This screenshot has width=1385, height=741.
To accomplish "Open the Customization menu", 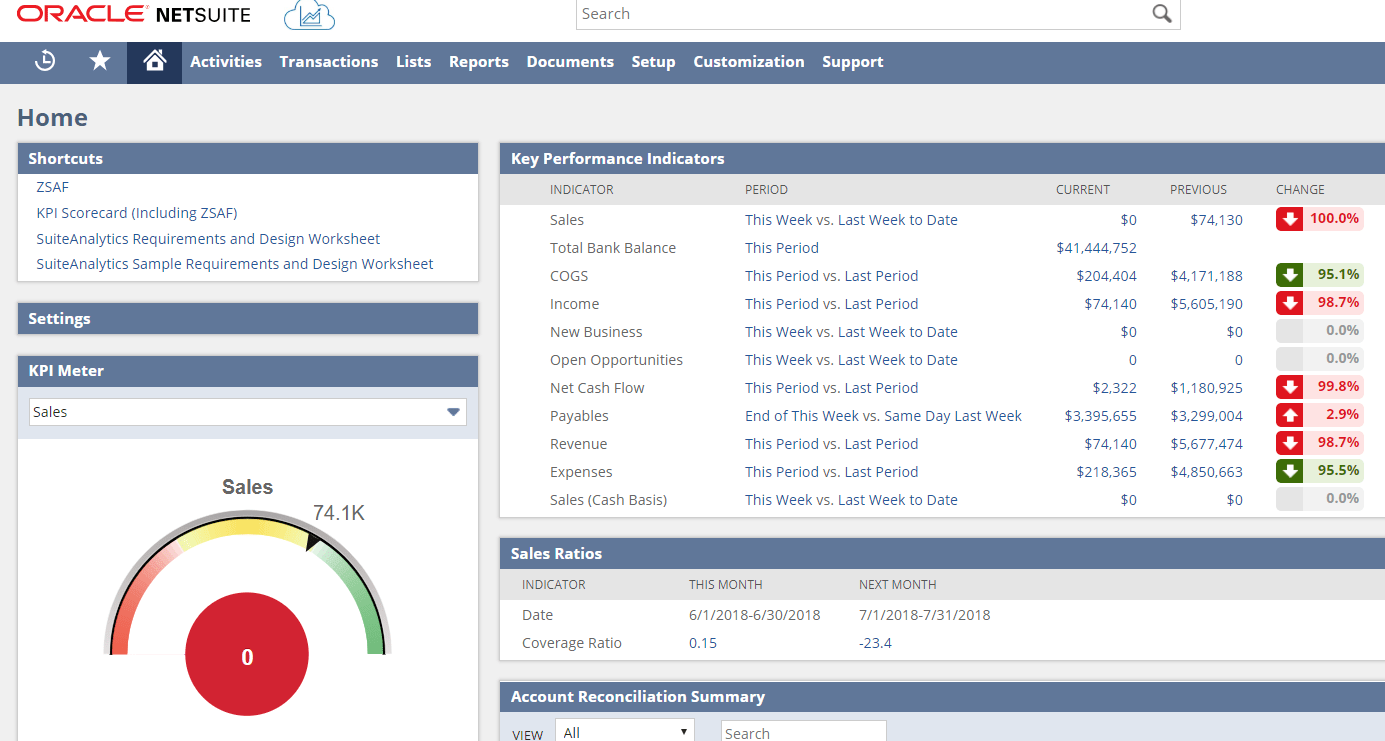I will pyautogui.click(x=748, y=62).
